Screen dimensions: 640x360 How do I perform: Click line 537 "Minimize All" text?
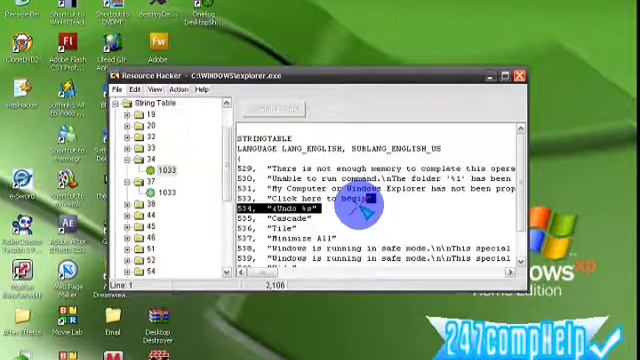pos(302,238)
